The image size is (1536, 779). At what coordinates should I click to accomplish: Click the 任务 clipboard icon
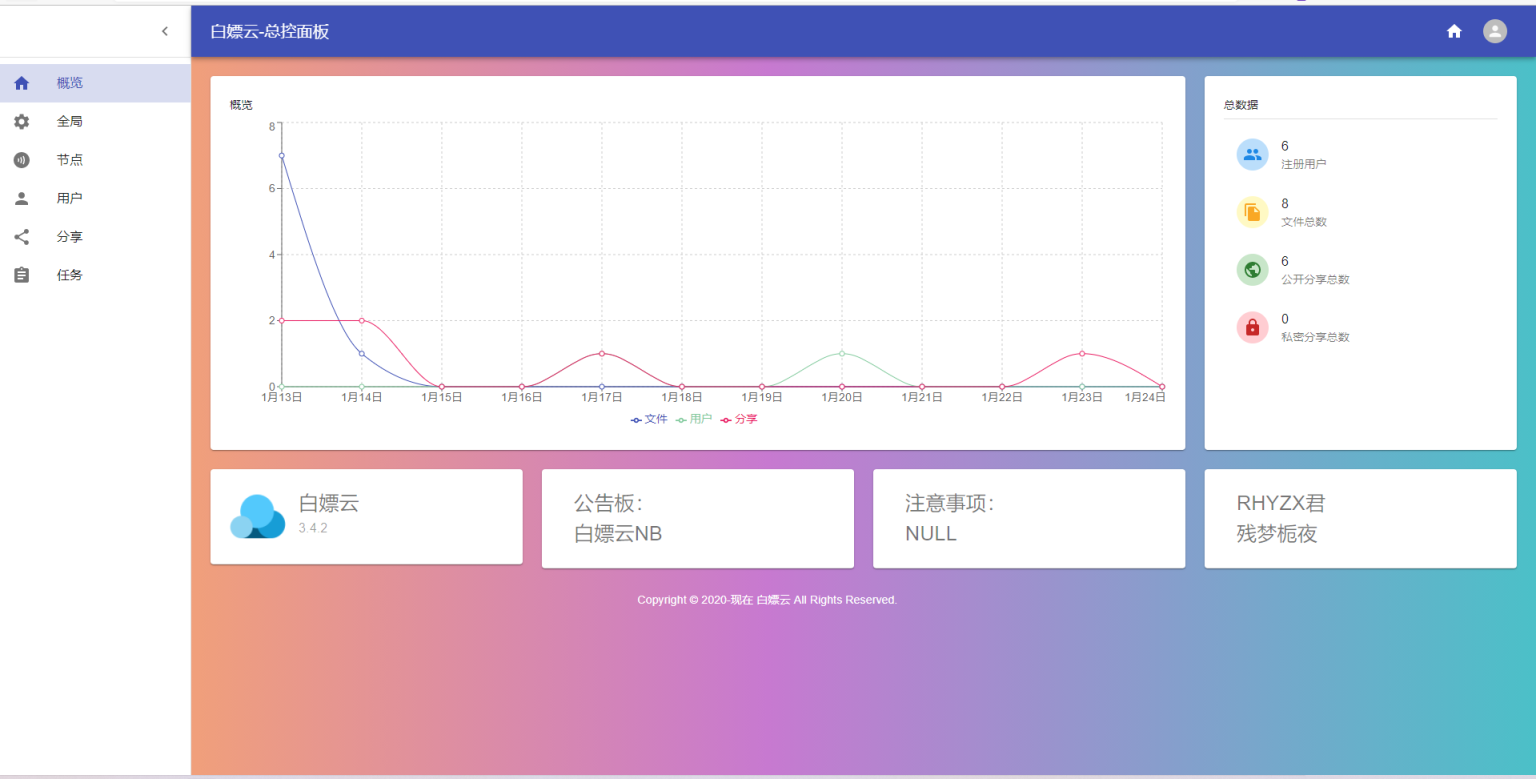coord(21,275)
